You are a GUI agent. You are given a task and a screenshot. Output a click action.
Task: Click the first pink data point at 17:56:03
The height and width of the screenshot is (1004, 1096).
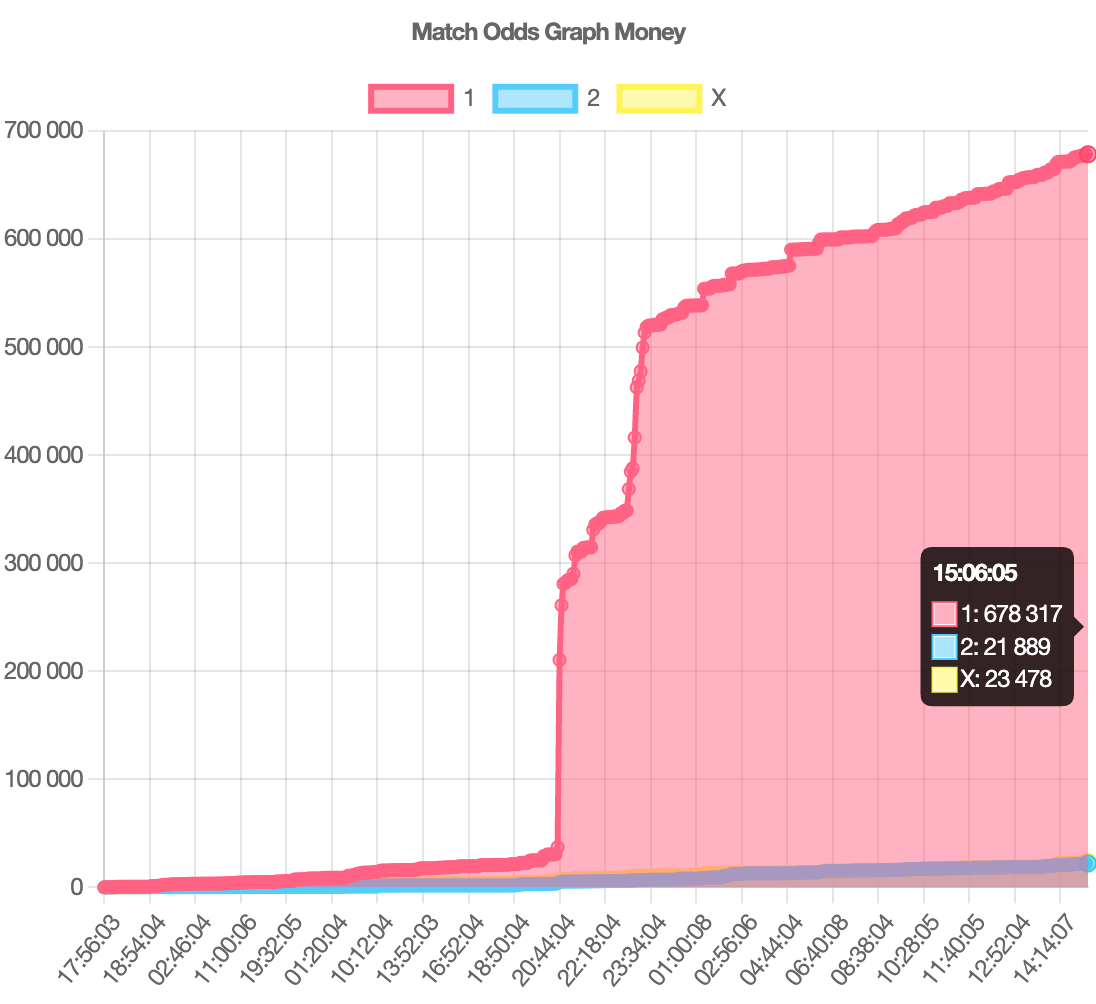pos(104,887)
